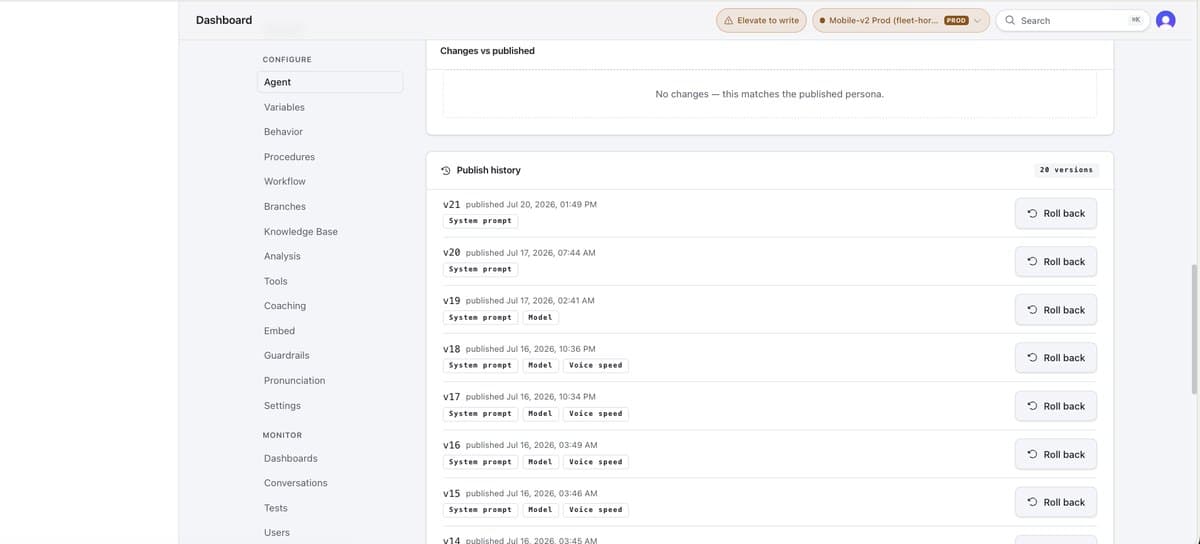
Task: Click the 20 versions badge
Action: pos(1066,170)
